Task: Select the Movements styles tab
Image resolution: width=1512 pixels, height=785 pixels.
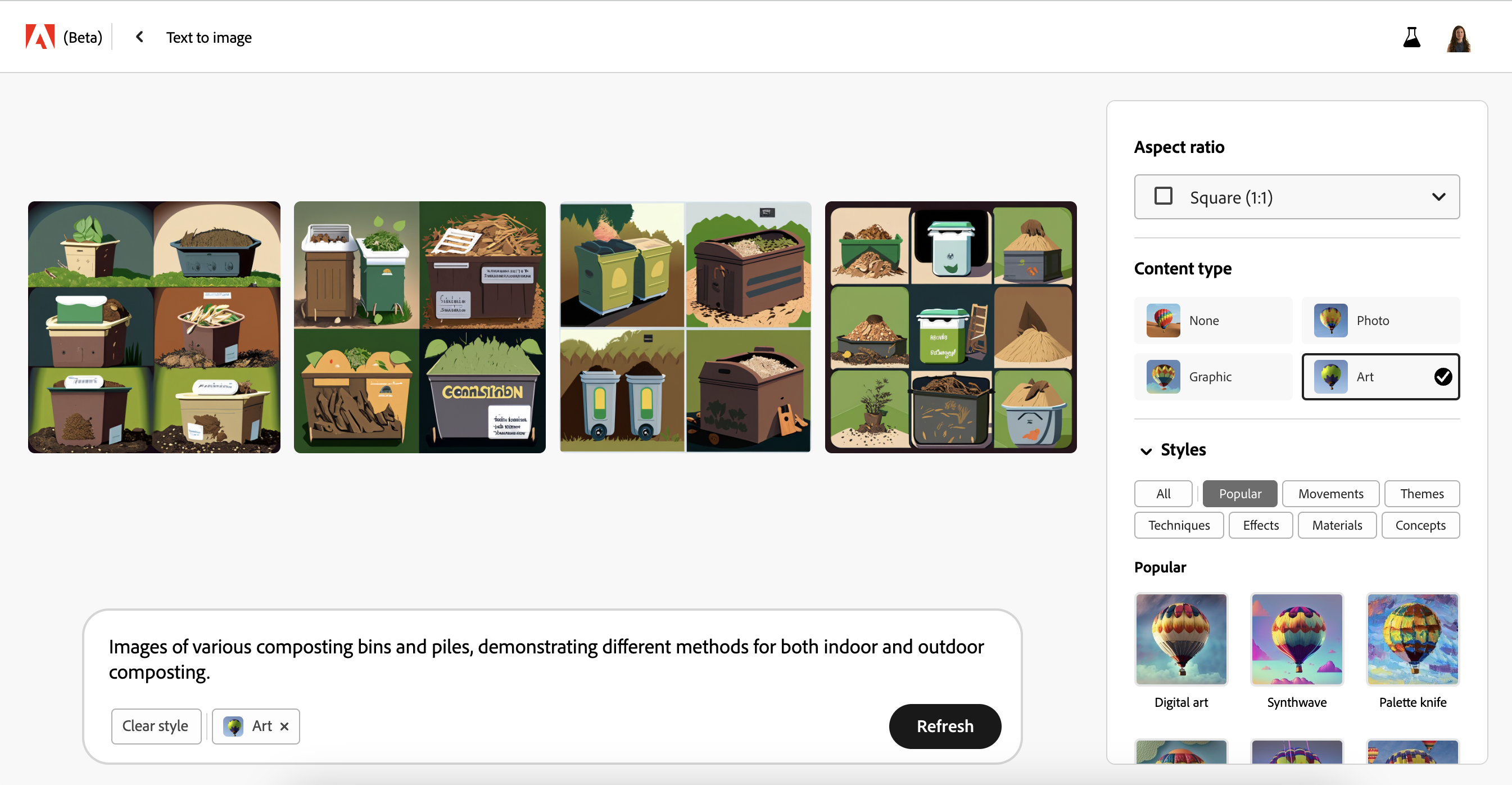Action: (x=1330, y=492)
